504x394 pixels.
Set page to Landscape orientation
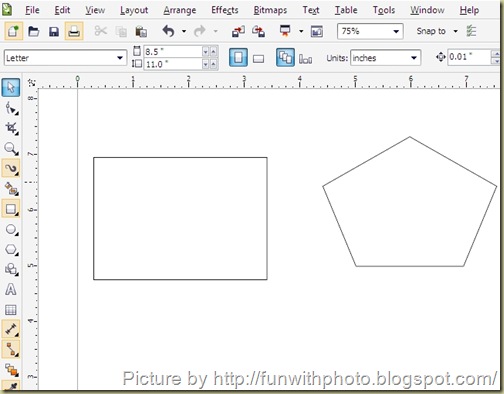click(258, 58)
